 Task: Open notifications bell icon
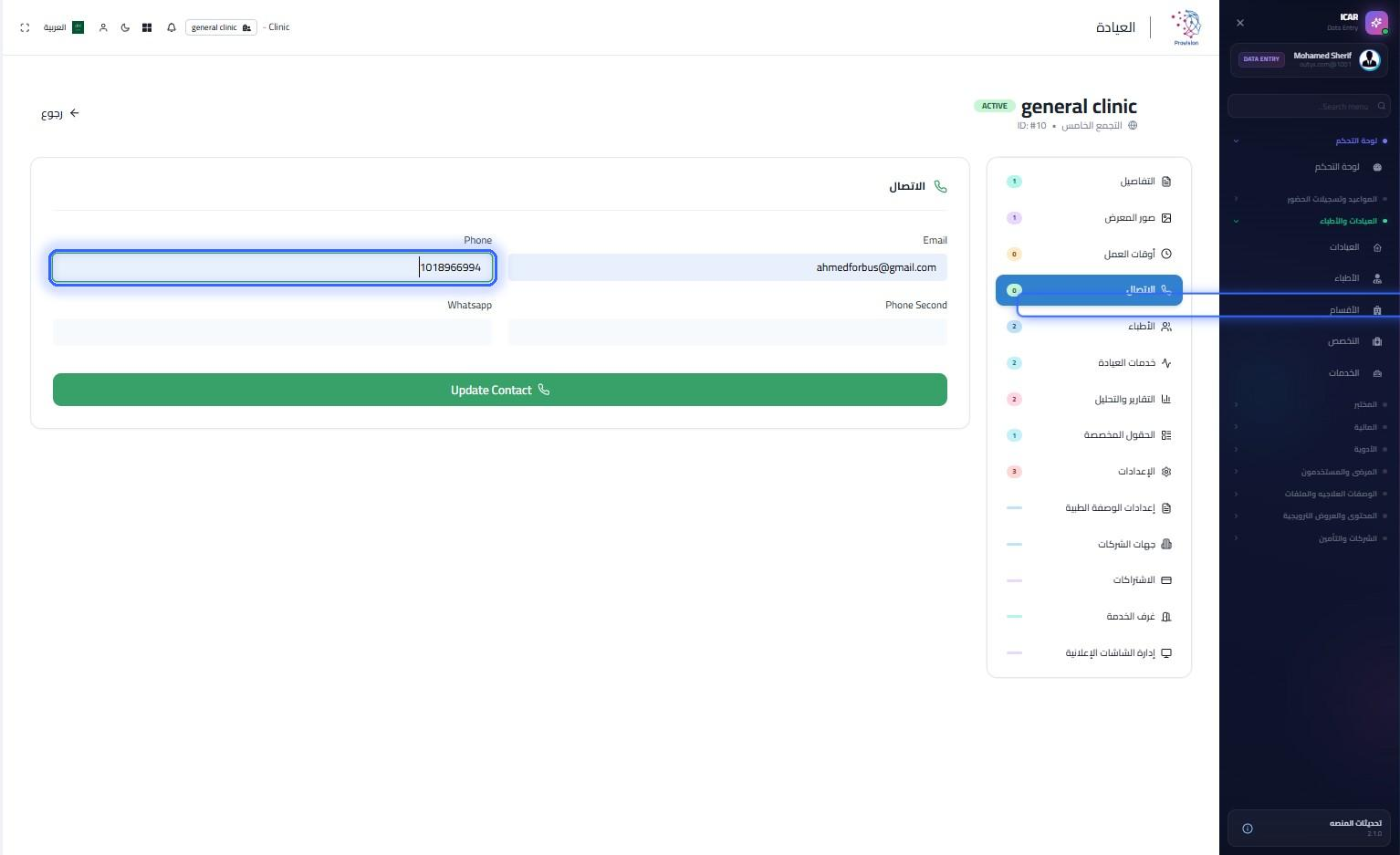click(x=172, y=27)
